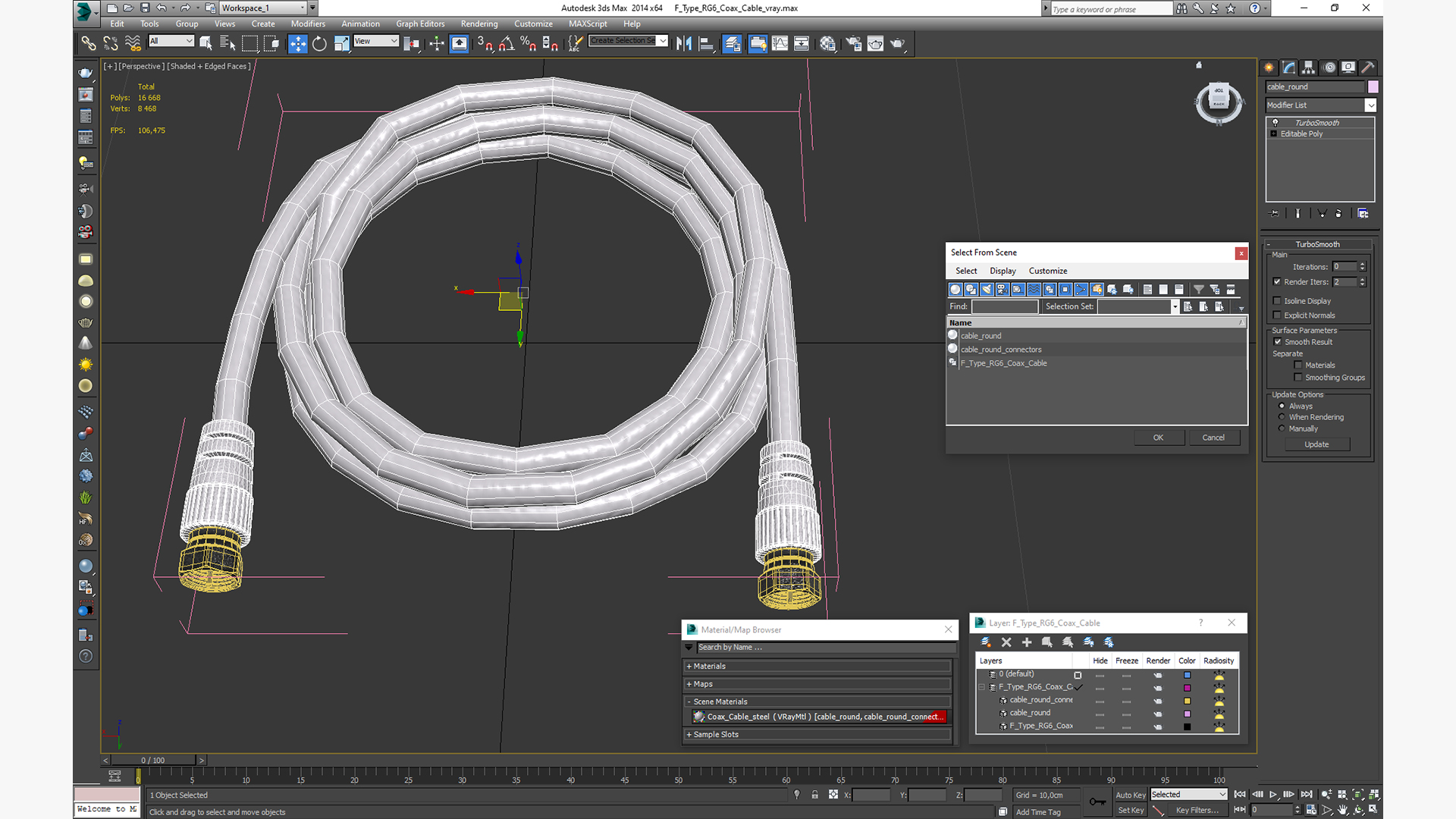Open the View reference coordinate dropdown
This screenshot has height=819, width=1456.
pyautogui.click(x=376, y=41)
